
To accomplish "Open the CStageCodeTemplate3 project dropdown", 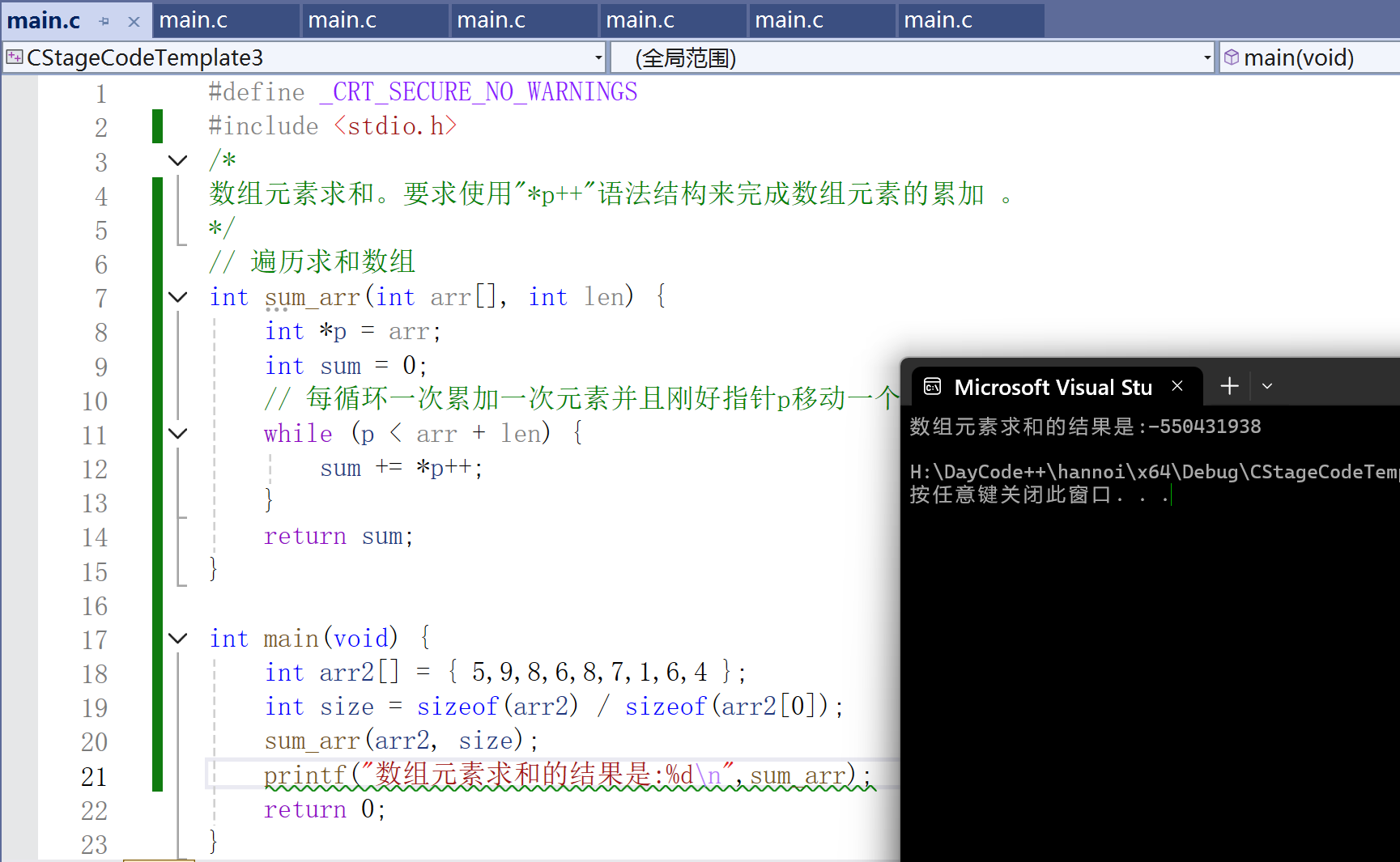I will pos(598,57).
